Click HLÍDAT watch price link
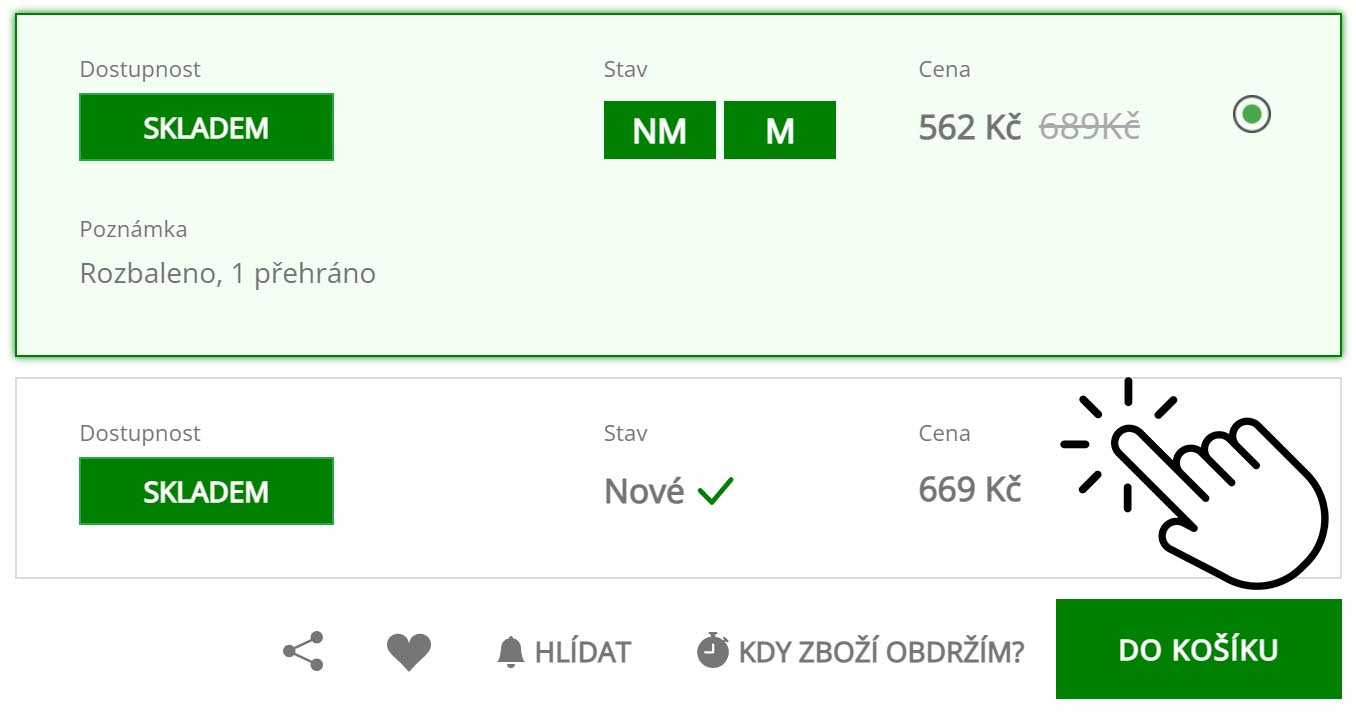The height and width of the screenshot is (714, 1356). click(582, 652)
